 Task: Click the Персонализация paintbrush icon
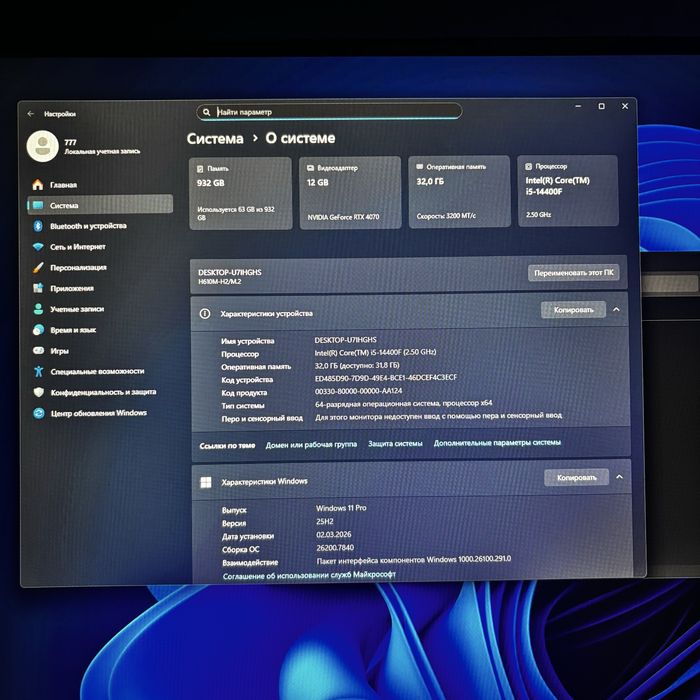click(x=38, y=267)
